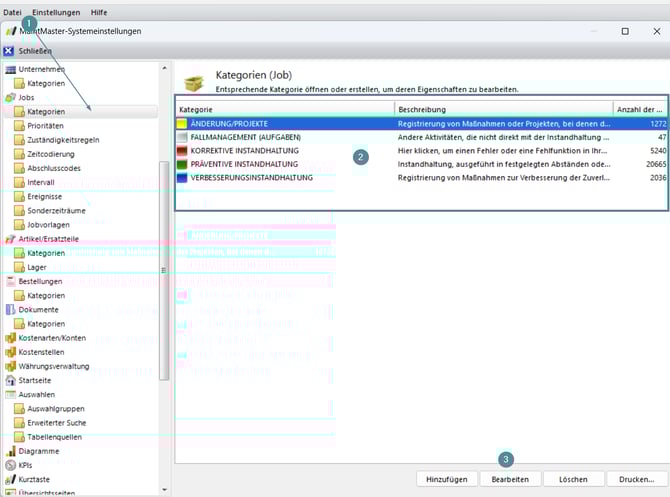Click the Währungsverwaltung icon
This screenshot has width=670, height=497.
pyautogui.click(x=10, y=366)
